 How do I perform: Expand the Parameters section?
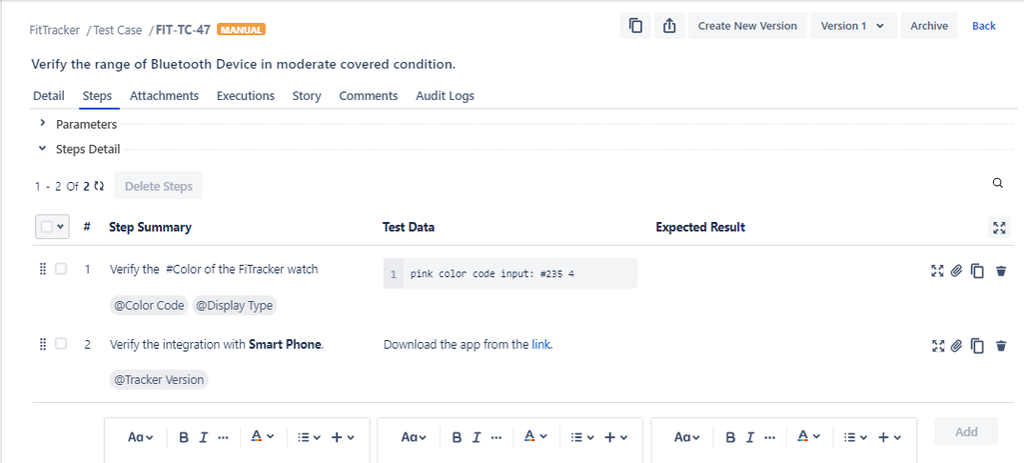coord(42,123)
